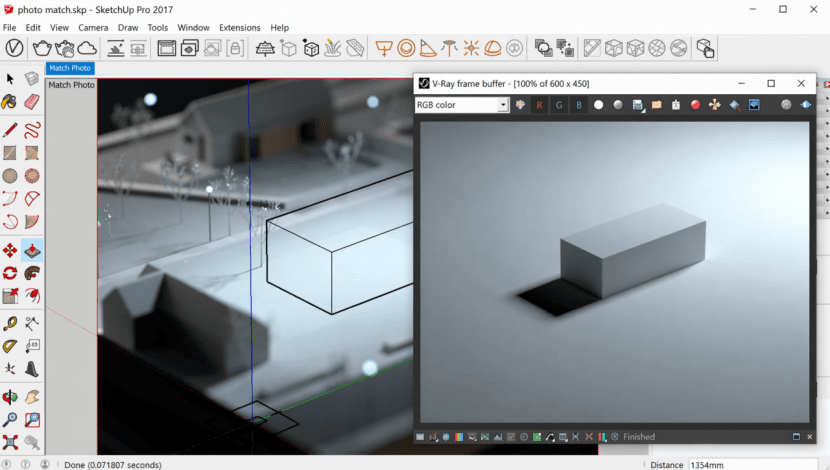Click the 'Finished' status text
Screen dimensions: 830x470
(639, 437)
